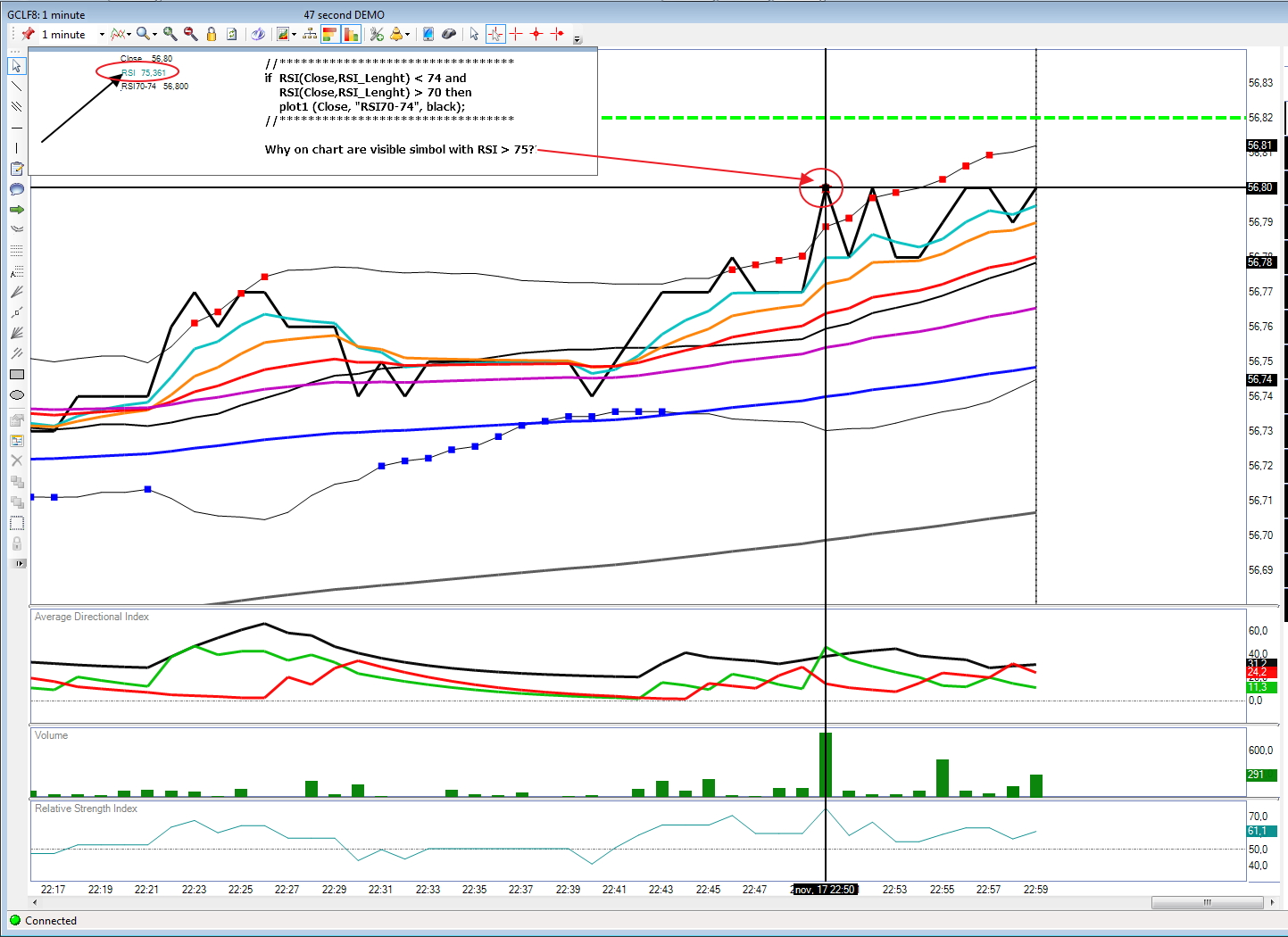Click the delete X icon in sidebar

(16, 460)
